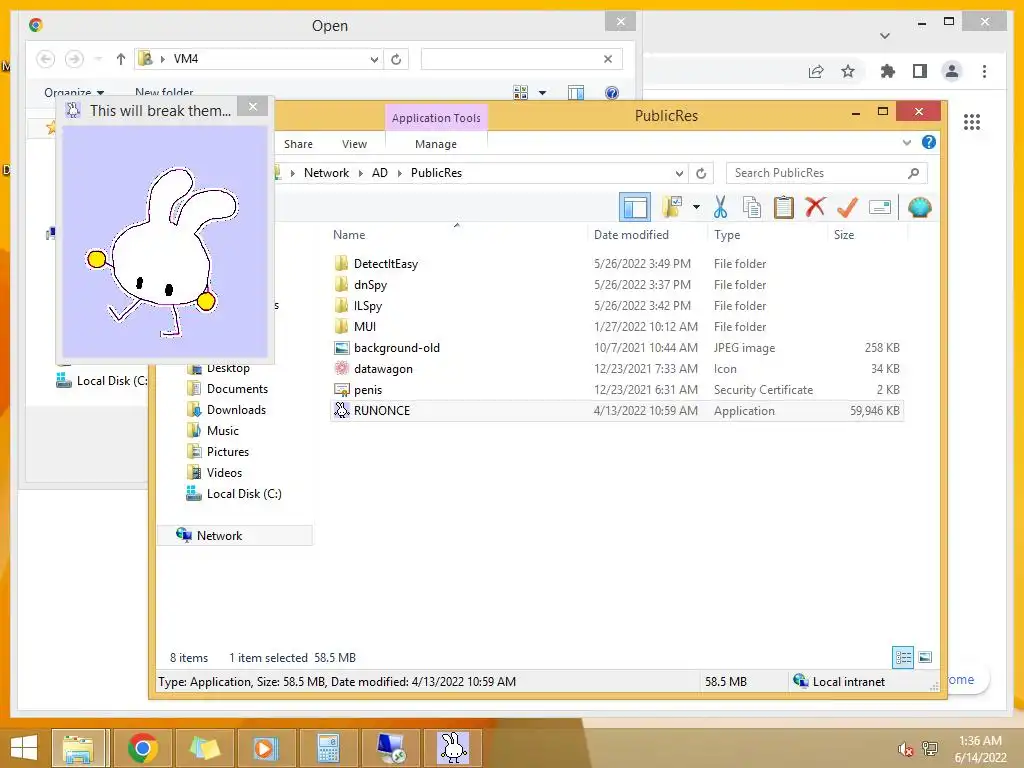Screen dimensions: 1024x768
Task: Select the dnSpy folder
Action: pyautogui.click(x=370, y=285)
